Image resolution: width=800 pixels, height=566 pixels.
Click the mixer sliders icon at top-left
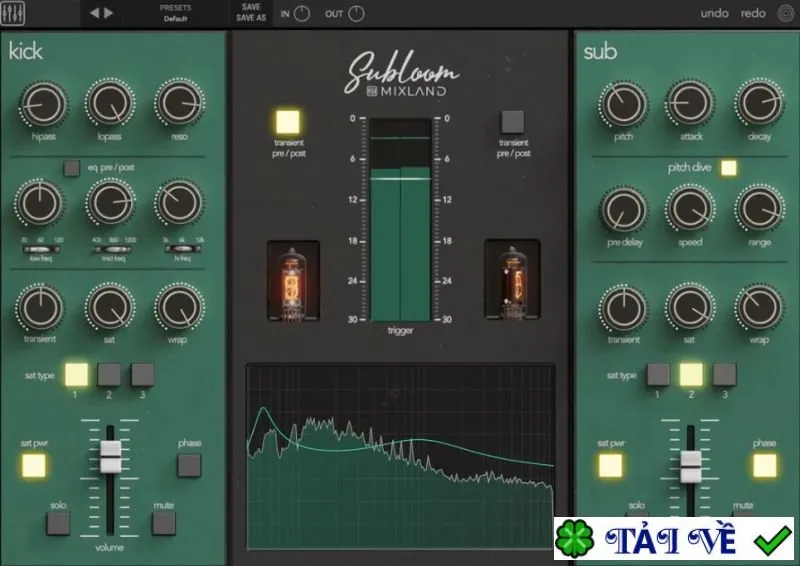pos(13,13)
